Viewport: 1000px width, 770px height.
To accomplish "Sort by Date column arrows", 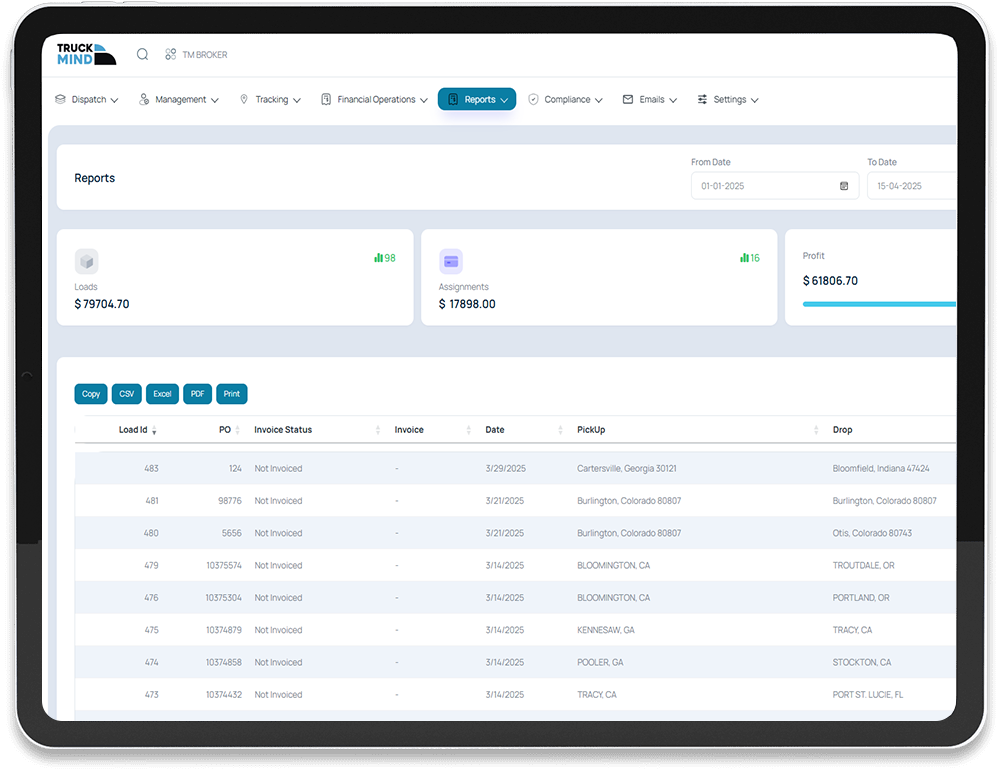I will point(561,430).
